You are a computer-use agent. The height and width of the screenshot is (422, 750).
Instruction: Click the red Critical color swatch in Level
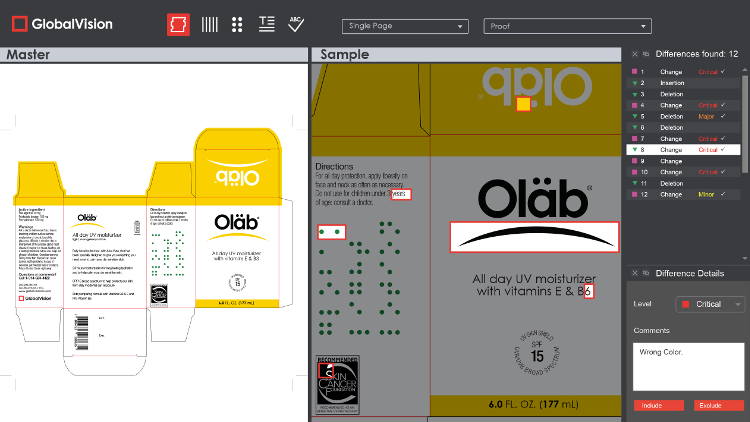(685, 304)
